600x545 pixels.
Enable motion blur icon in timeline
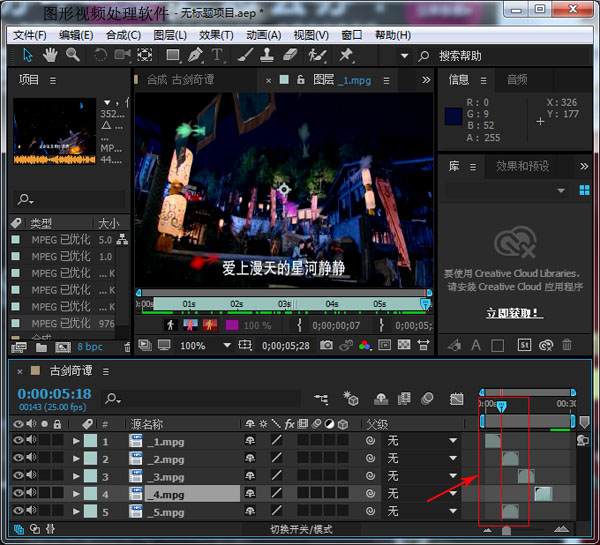point(427,399)
